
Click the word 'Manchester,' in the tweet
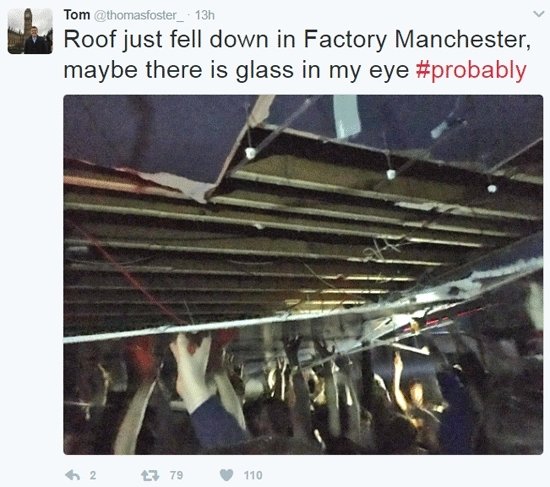tap(463, 39)
